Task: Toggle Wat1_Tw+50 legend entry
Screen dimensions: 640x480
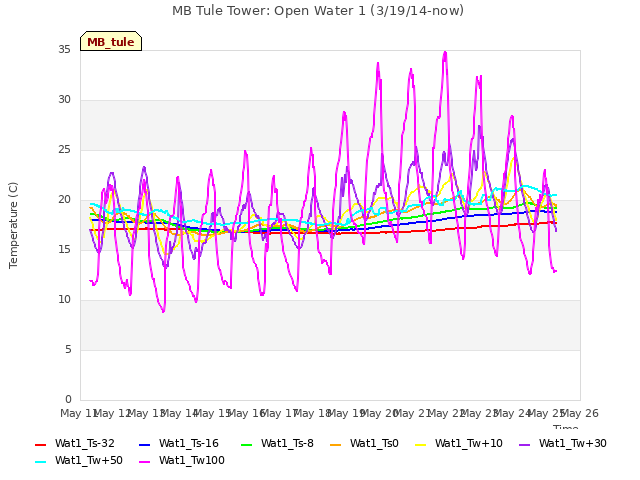Action: pyautogui.click(x=79, y=461)
